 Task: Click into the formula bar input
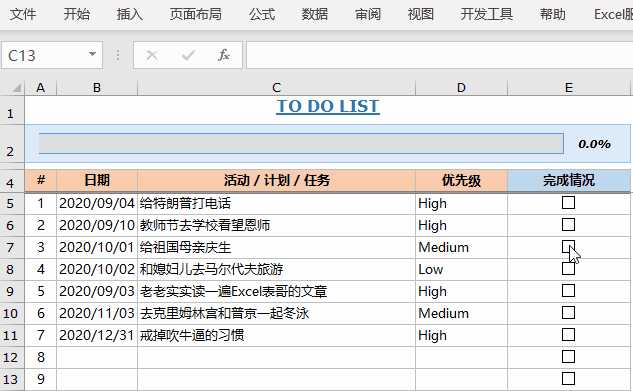pos(439,55)
